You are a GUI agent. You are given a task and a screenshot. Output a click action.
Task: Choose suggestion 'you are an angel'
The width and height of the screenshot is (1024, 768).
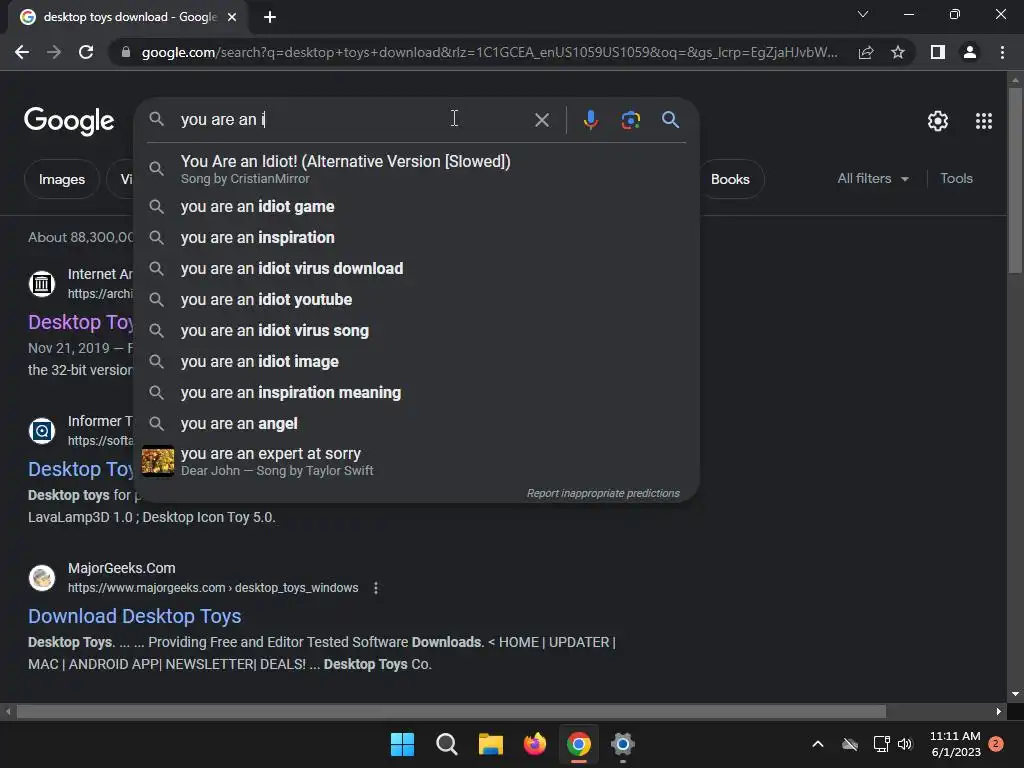click(416, 424)
